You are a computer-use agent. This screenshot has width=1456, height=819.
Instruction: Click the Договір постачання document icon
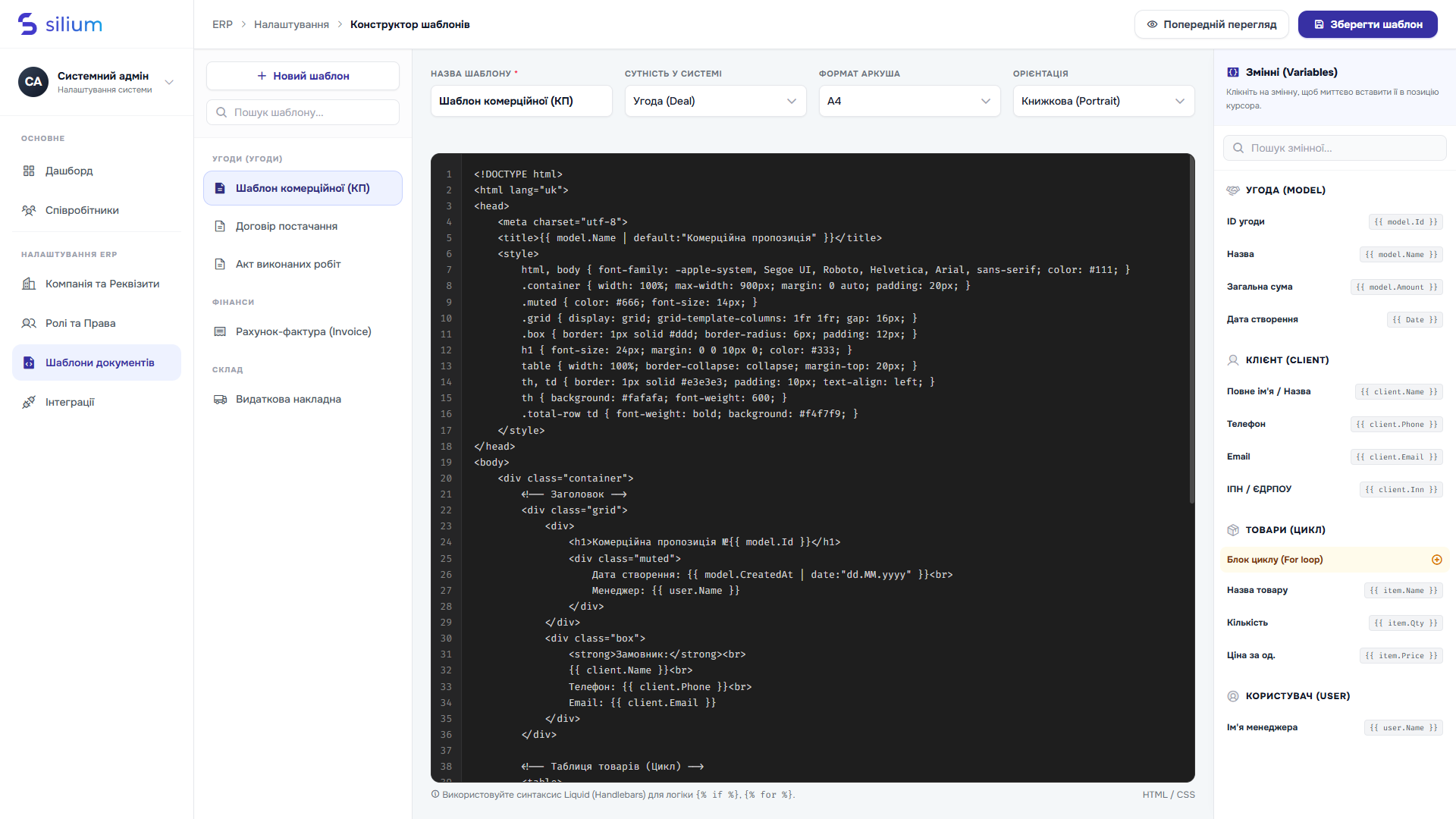tap(220, 226)
